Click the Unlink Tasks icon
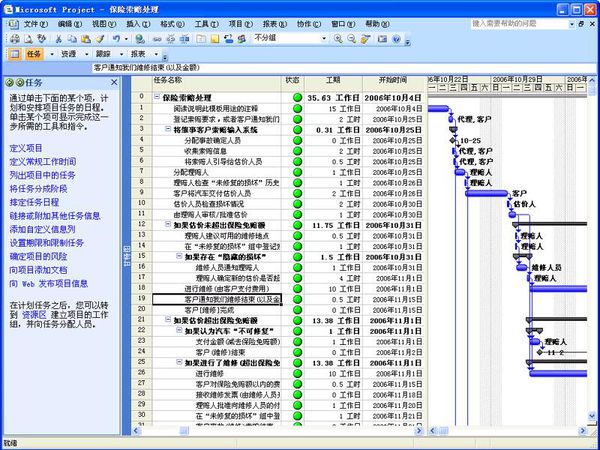 coord(171,39)
